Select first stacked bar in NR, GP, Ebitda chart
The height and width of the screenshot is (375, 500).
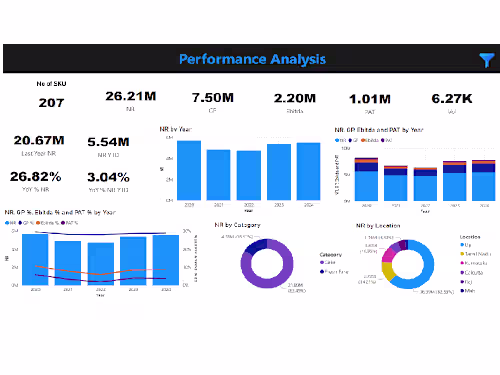point(366,179)
